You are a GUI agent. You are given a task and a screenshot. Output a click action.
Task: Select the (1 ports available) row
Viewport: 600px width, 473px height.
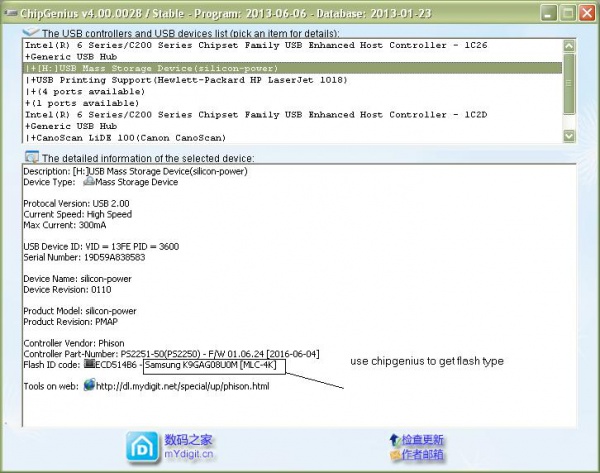tap(292, 103)
